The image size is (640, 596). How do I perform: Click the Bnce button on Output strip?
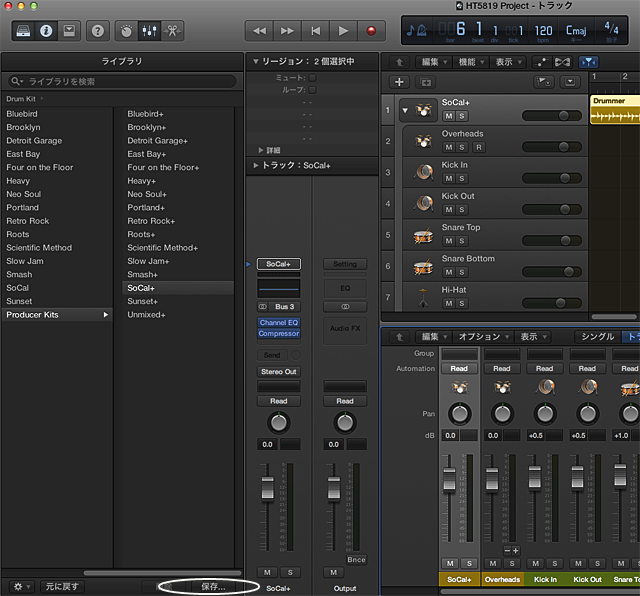coord(356,560)
